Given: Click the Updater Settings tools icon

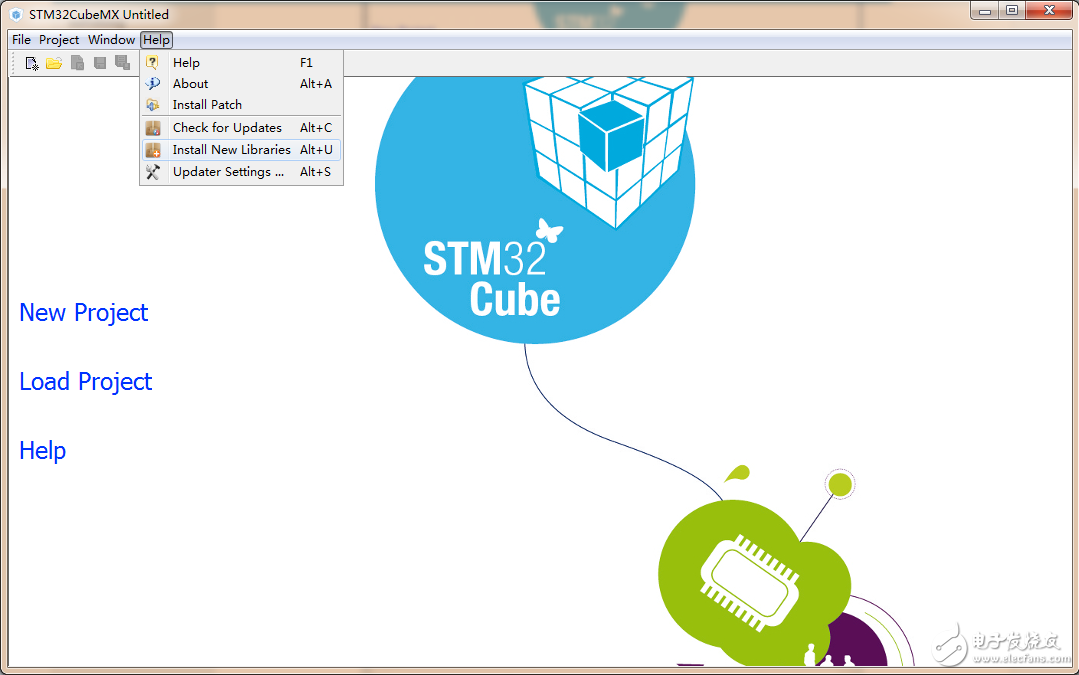Looking at the screenshot, I should [x=153, y=172].
